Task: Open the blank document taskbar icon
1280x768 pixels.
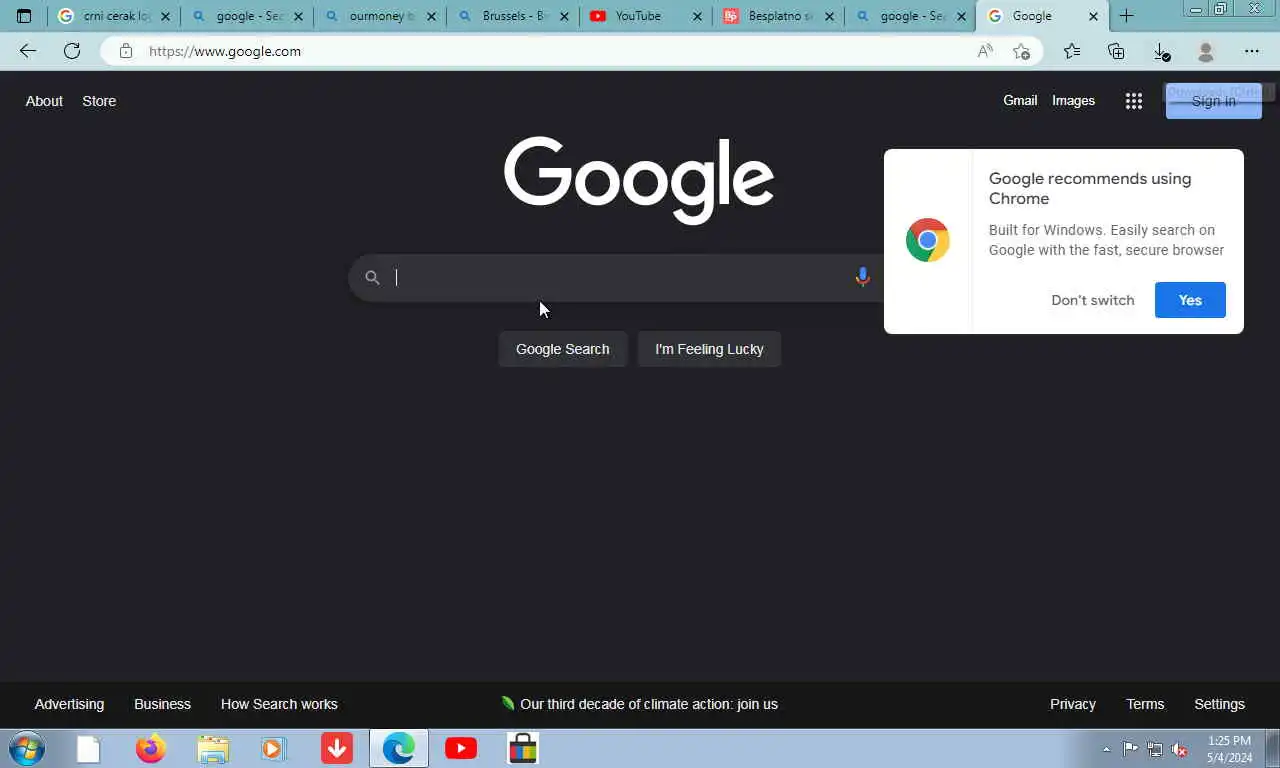Action: click(x=89, y=748)
